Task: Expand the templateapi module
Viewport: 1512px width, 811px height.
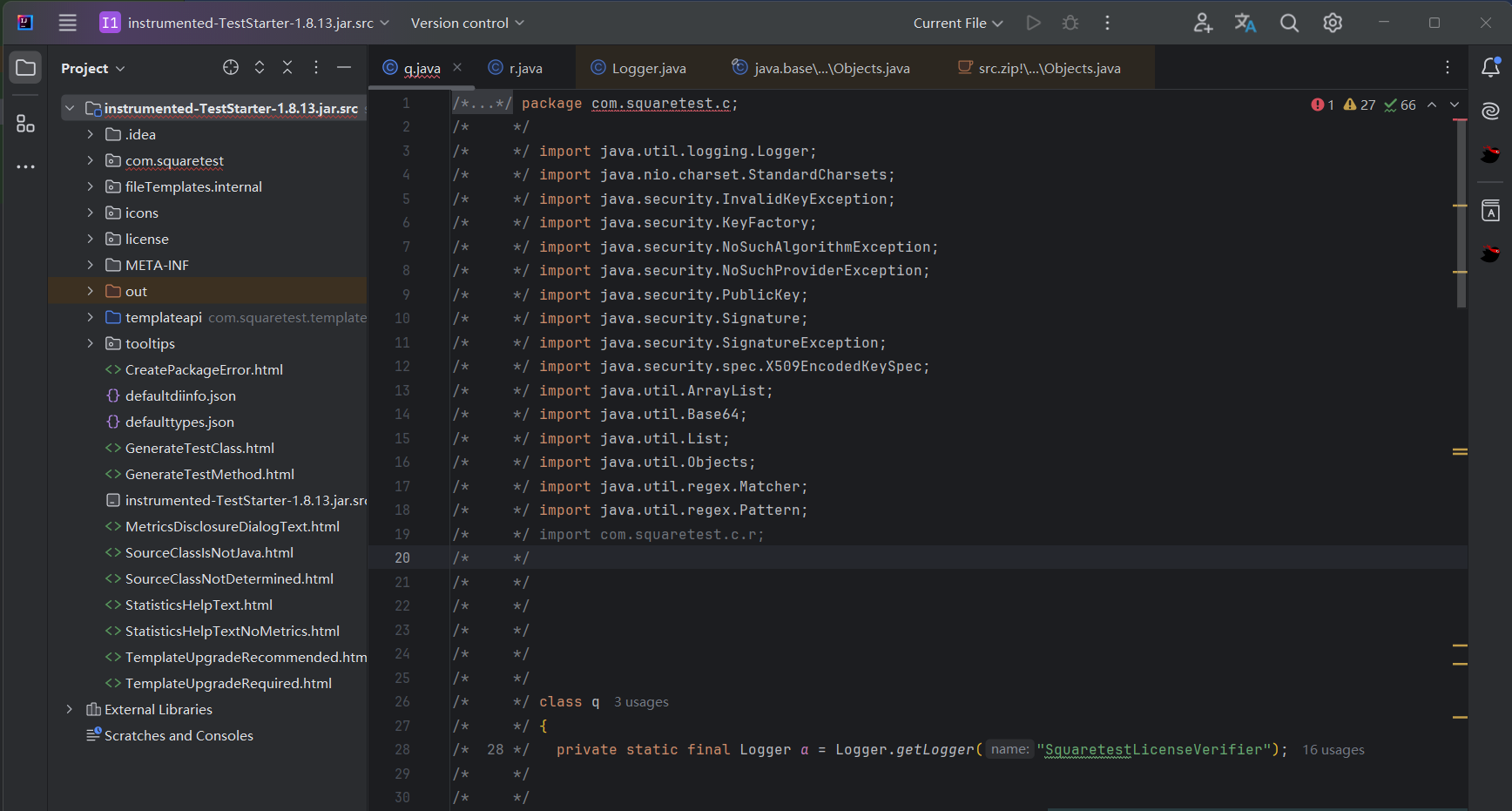Action: click(90, 317)
